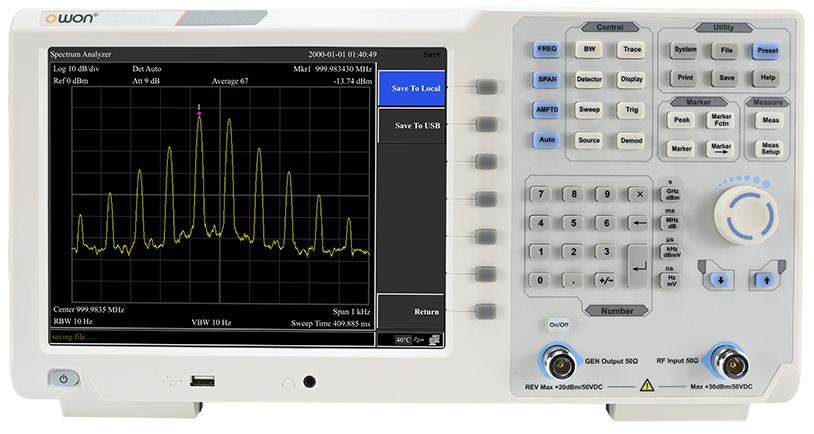Select Save To USB softkey option
Viewport: 814px width, 434px height.
[416, 126]
